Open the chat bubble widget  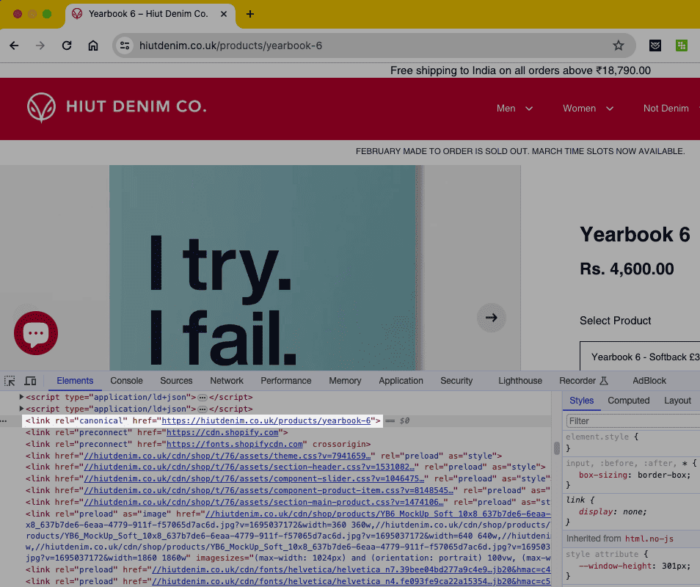coord(36,333)
